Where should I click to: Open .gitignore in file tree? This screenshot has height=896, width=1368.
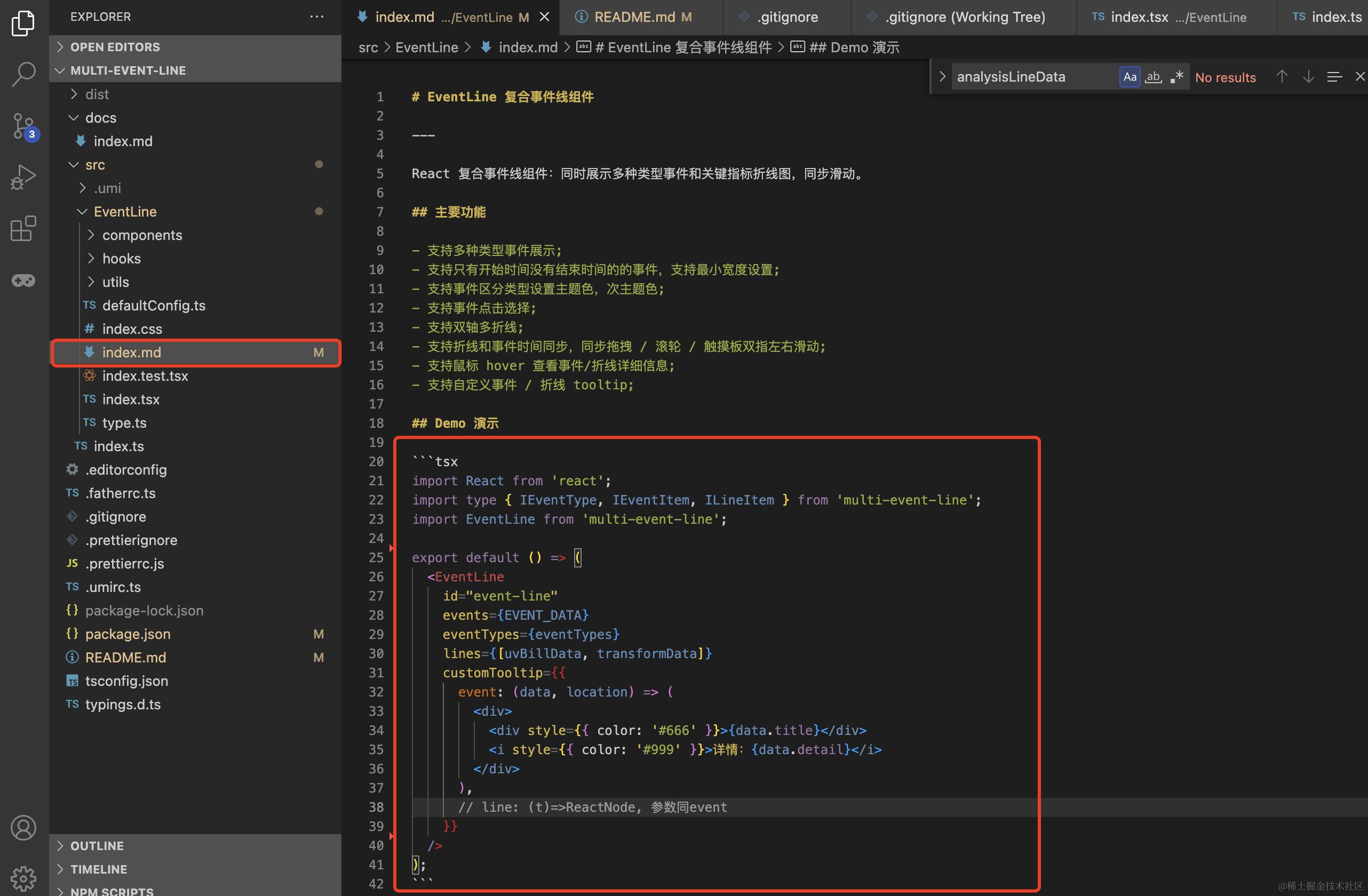tap(195, 517)
